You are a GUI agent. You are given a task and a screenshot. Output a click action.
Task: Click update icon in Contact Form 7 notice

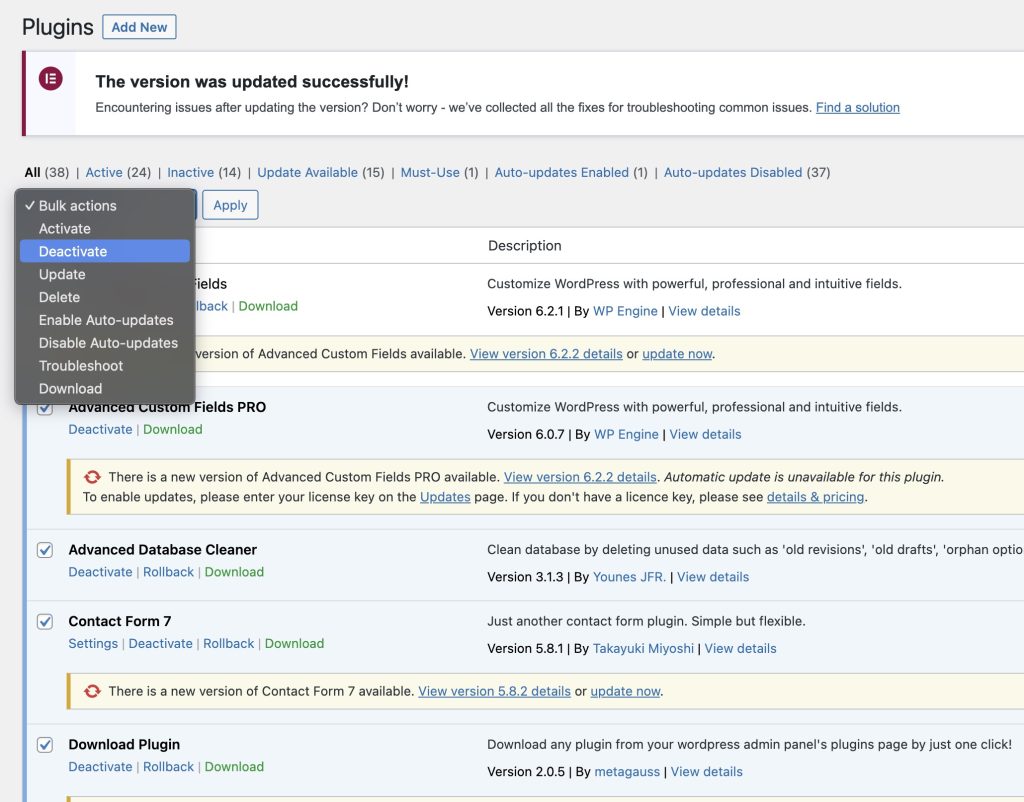92,691
